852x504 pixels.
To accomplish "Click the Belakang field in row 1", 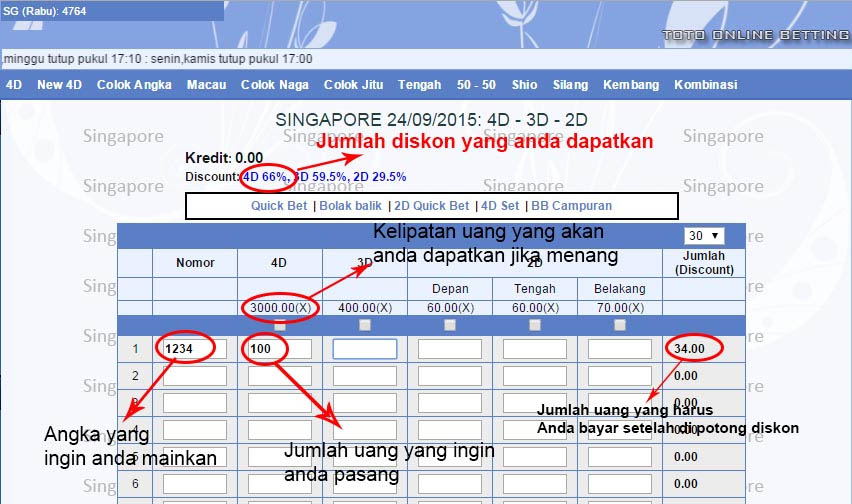I will pyautogui.click(x=620, y=349).
